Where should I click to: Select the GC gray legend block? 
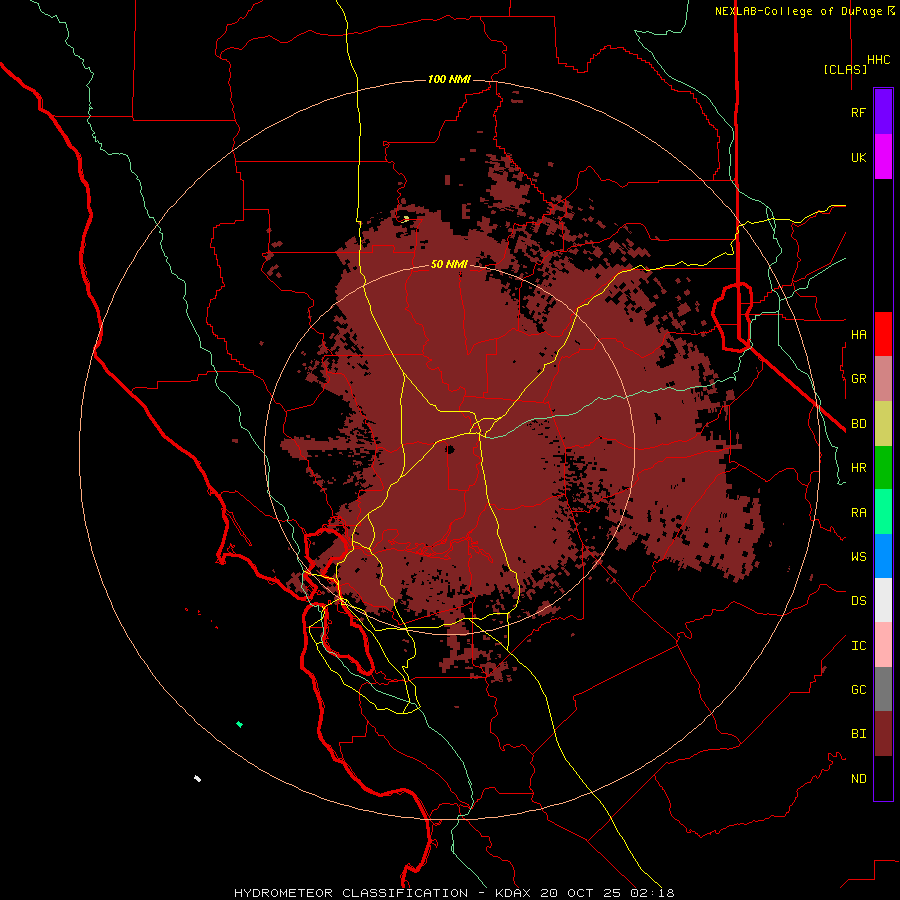coord(883,689)
